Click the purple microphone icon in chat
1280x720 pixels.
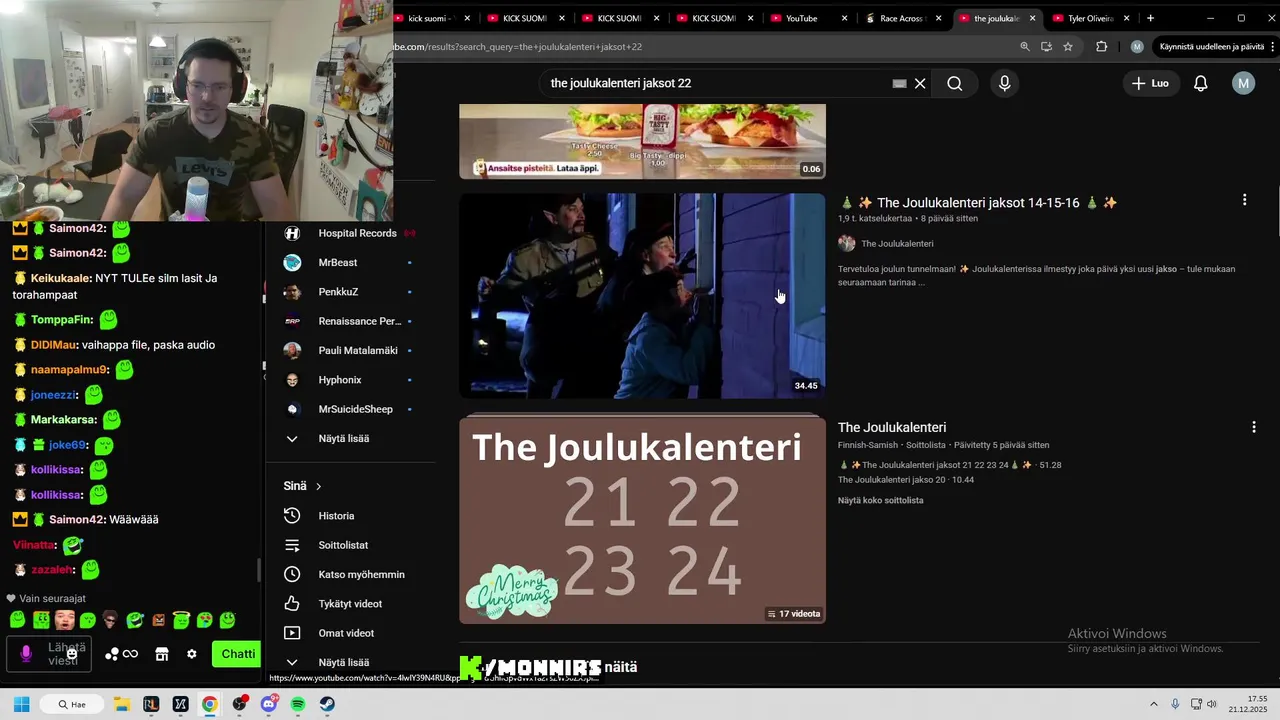point(26,654)
